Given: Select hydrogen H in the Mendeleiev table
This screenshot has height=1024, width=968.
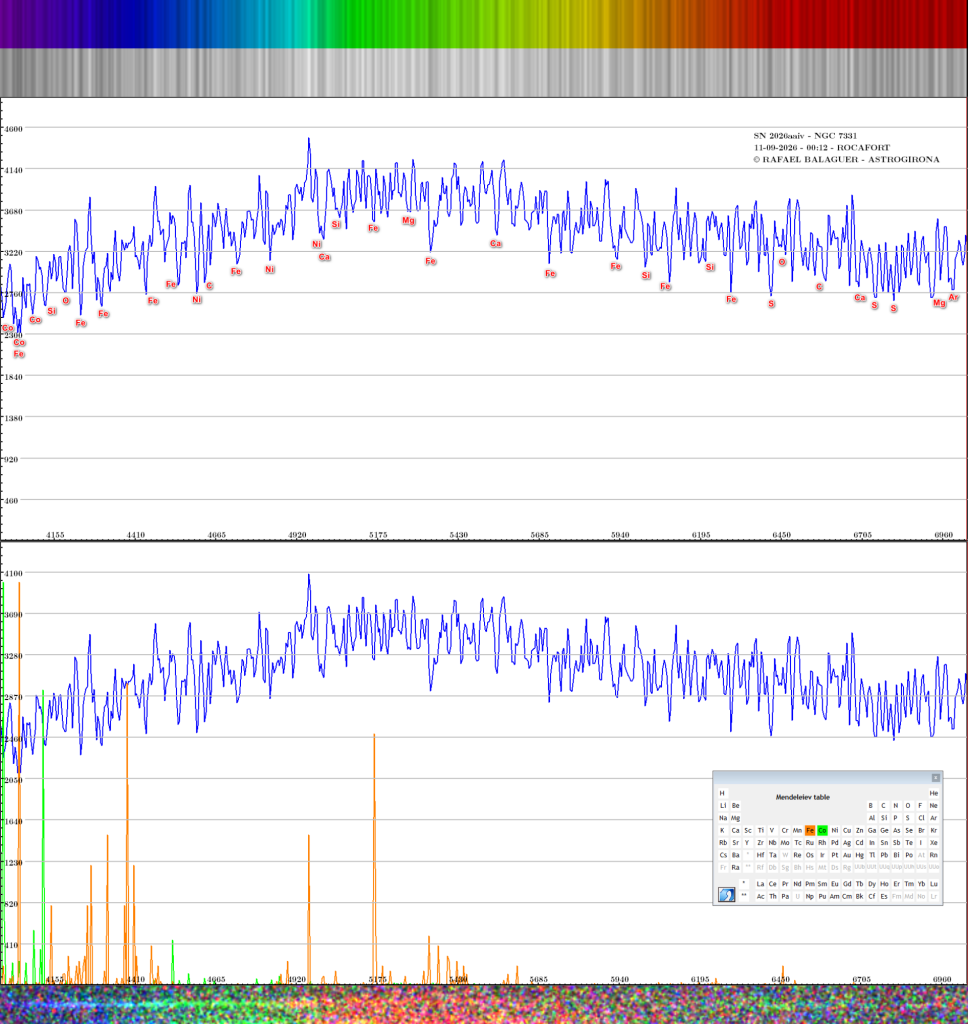Looking at the screenshot, I should (722, 793).
